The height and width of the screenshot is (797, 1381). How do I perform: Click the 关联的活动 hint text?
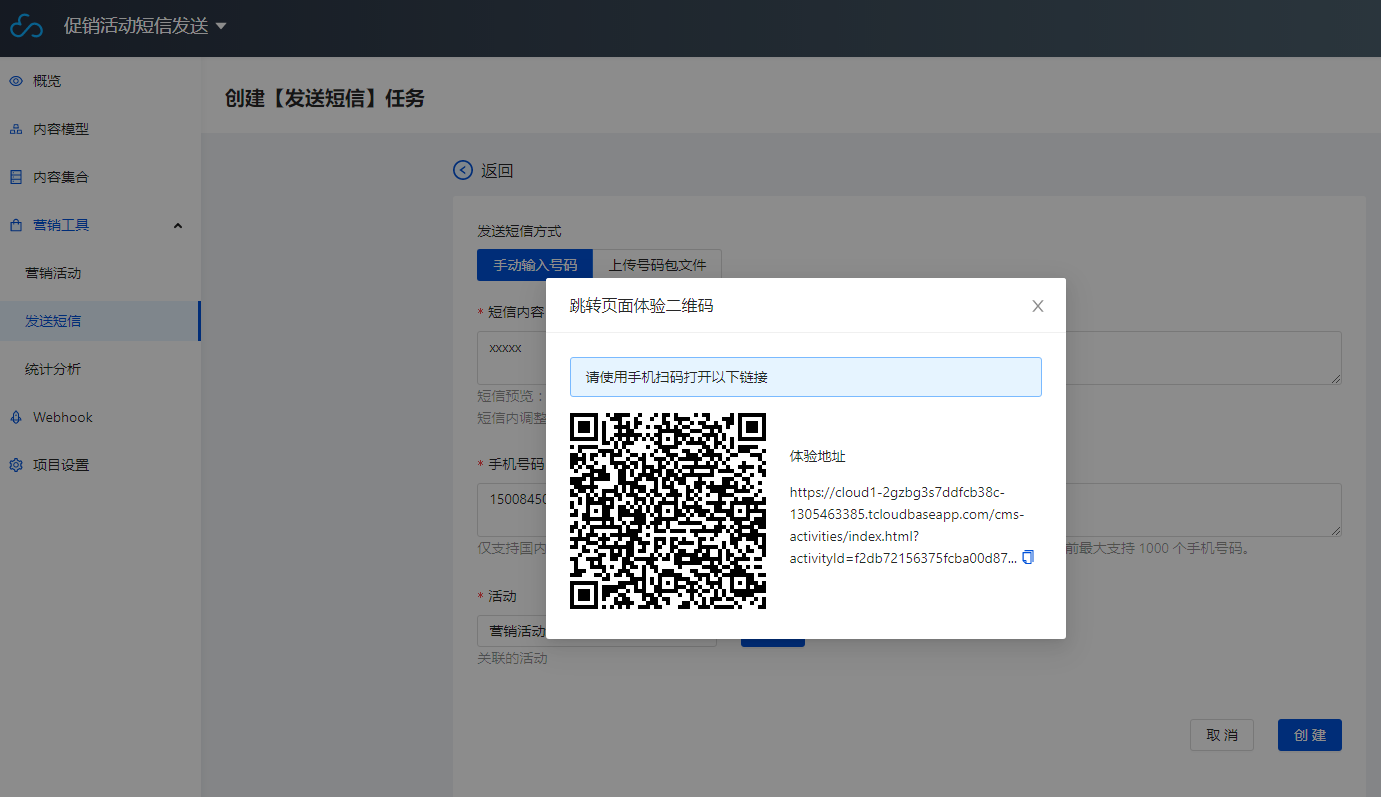click(x=513, y=659)
